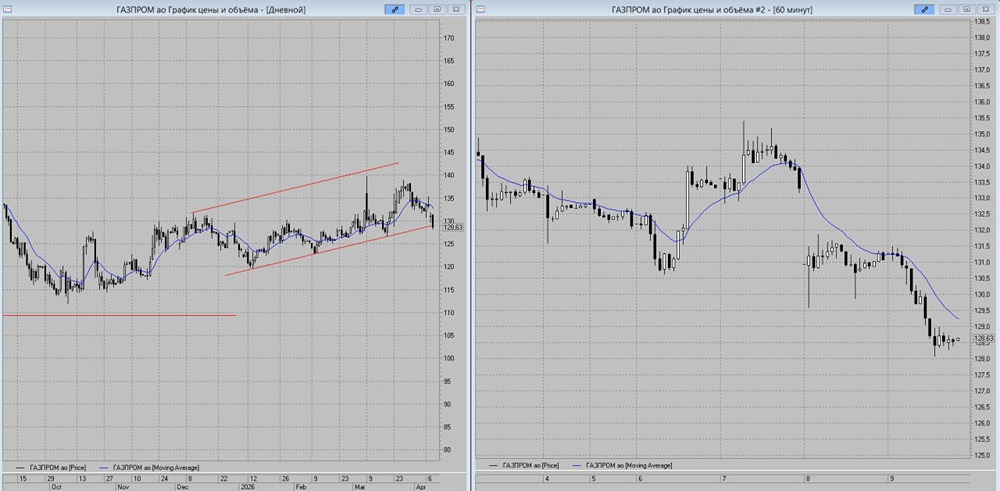Viewport: 1000px width, 491px height.
Task: Click the day 9 label on the 60-minute time axis
Action: pyautogui.click(x=893, y=478)
